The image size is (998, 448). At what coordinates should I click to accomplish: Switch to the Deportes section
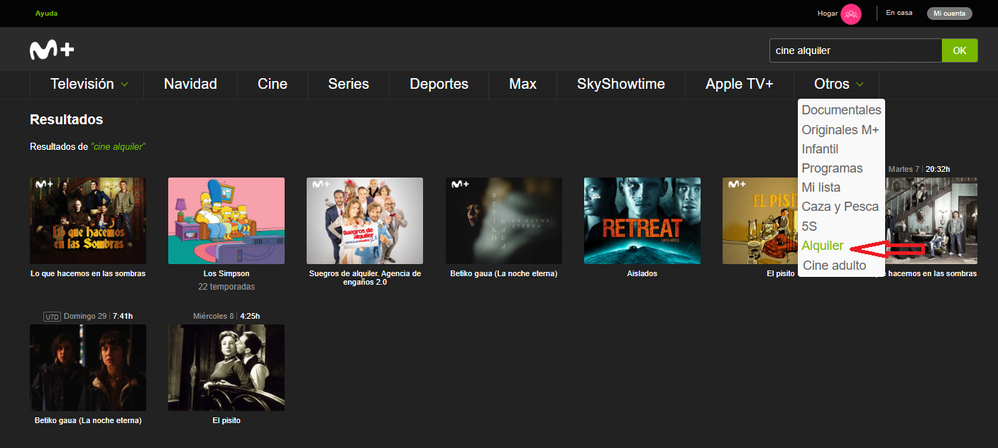438,84
